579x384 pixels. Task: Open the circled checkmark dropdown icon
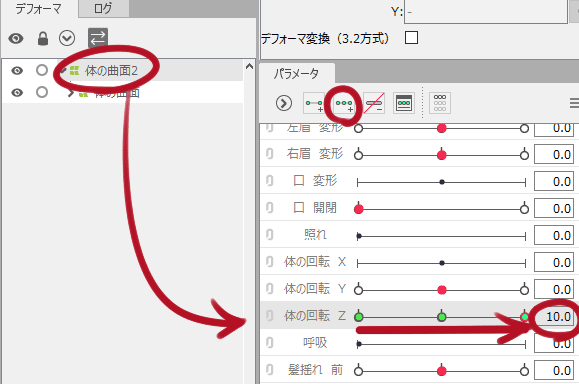pyautogui.click(x=67, y=38)
